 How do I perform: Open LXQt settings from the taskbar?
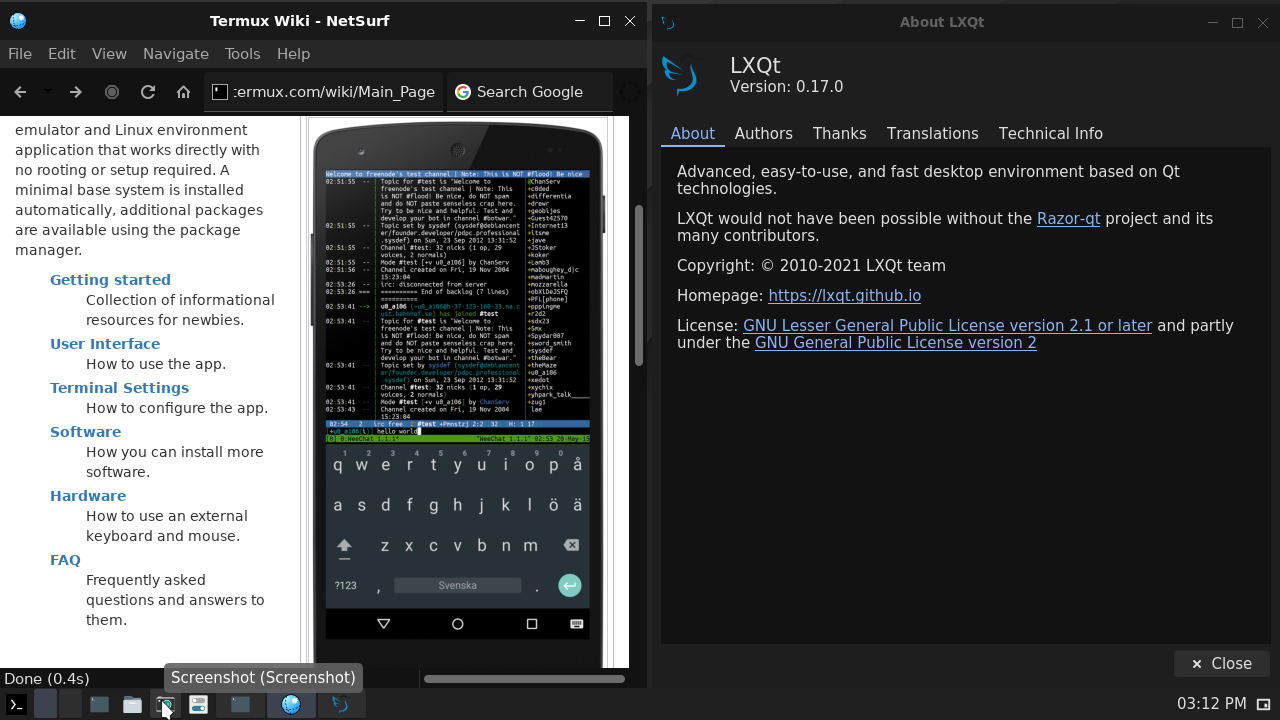click(198, 704)
